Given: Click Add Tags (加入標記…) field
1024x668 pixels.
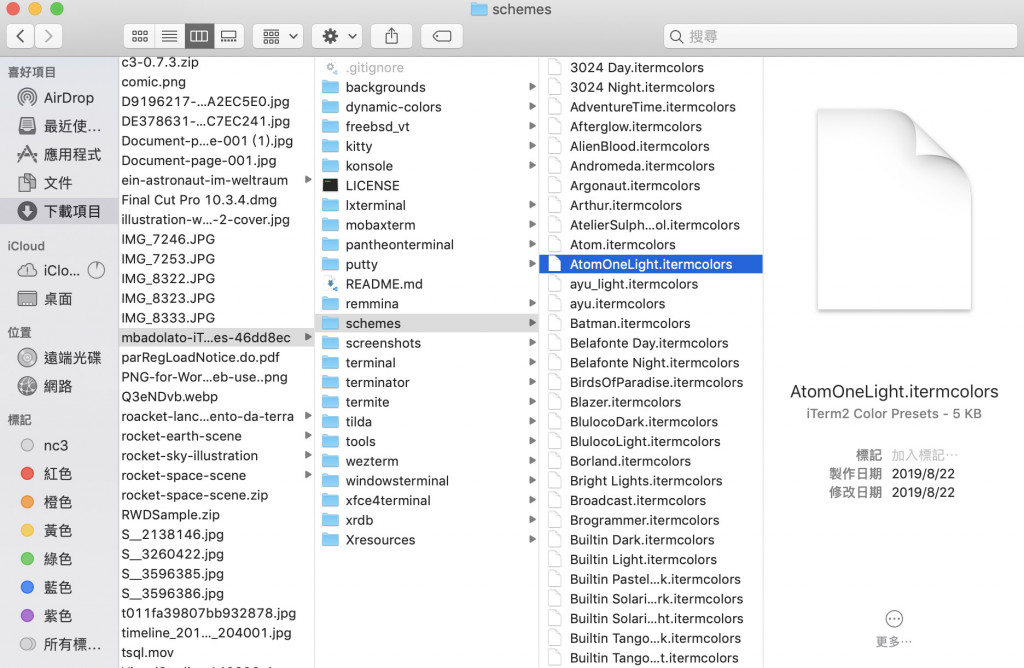Looking at the screenshot, I should pos(924,454).
